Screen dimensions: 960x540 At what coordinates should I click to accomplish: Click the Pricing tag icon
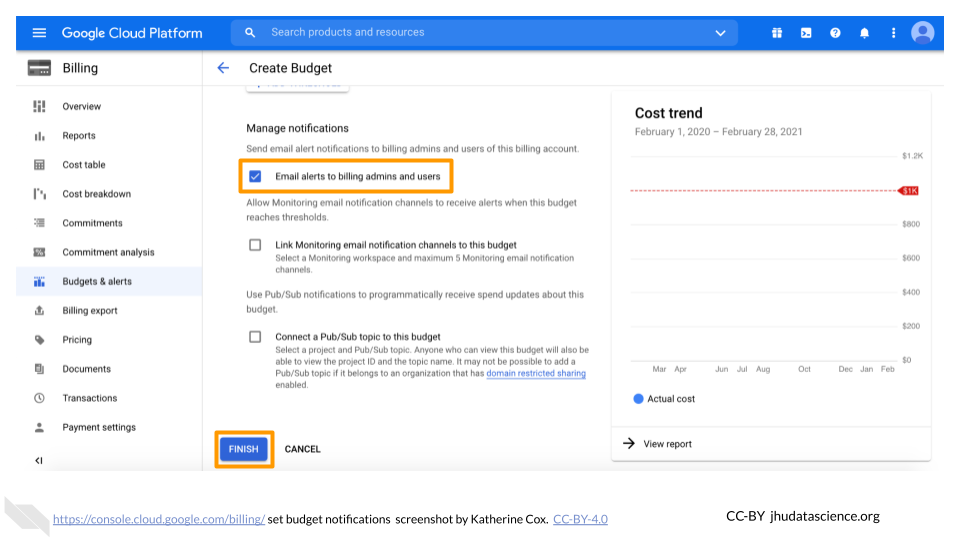click(x=39, y=340)
